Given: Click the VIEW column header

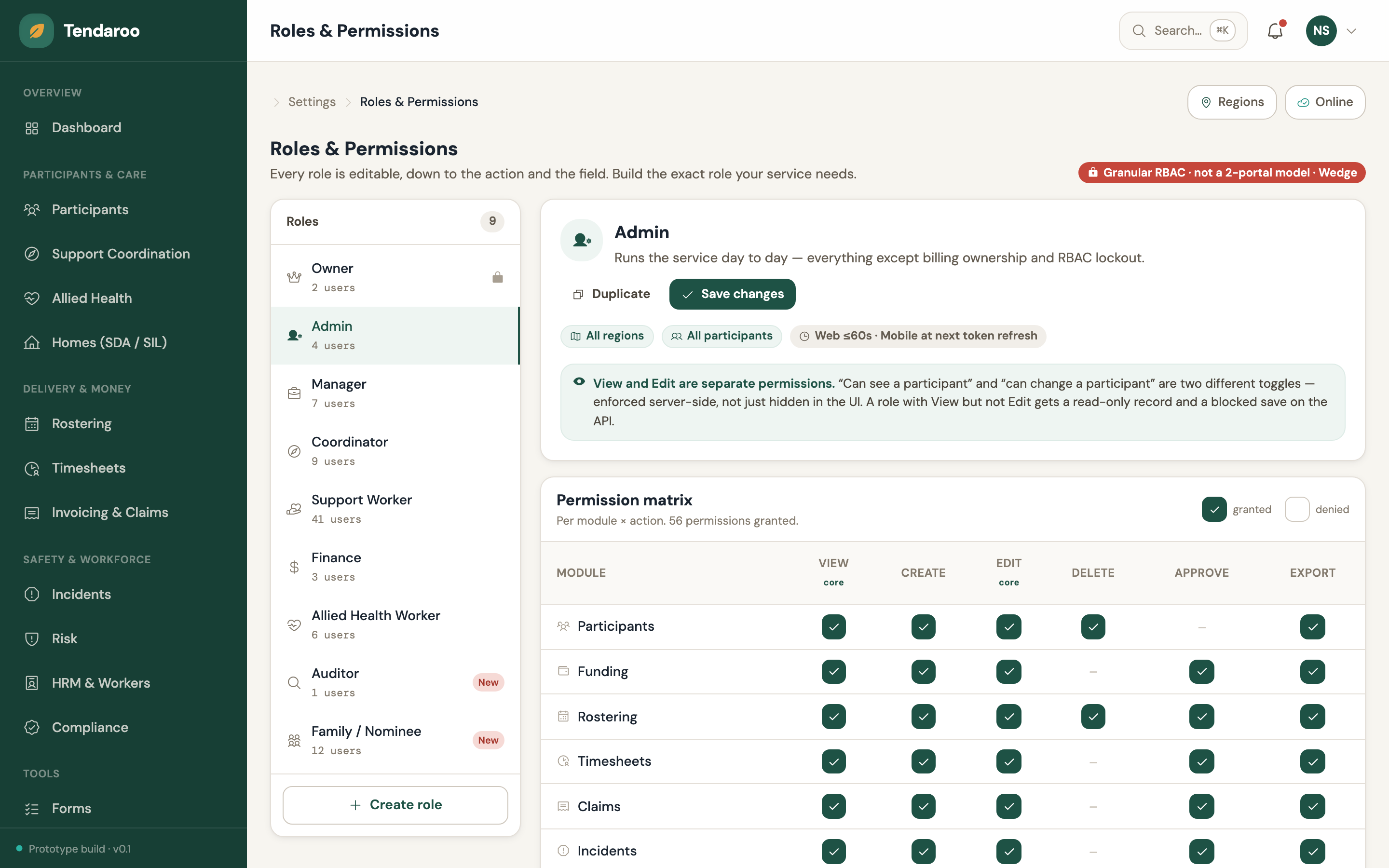Looking at the screenshot, I should click(833, 572).
